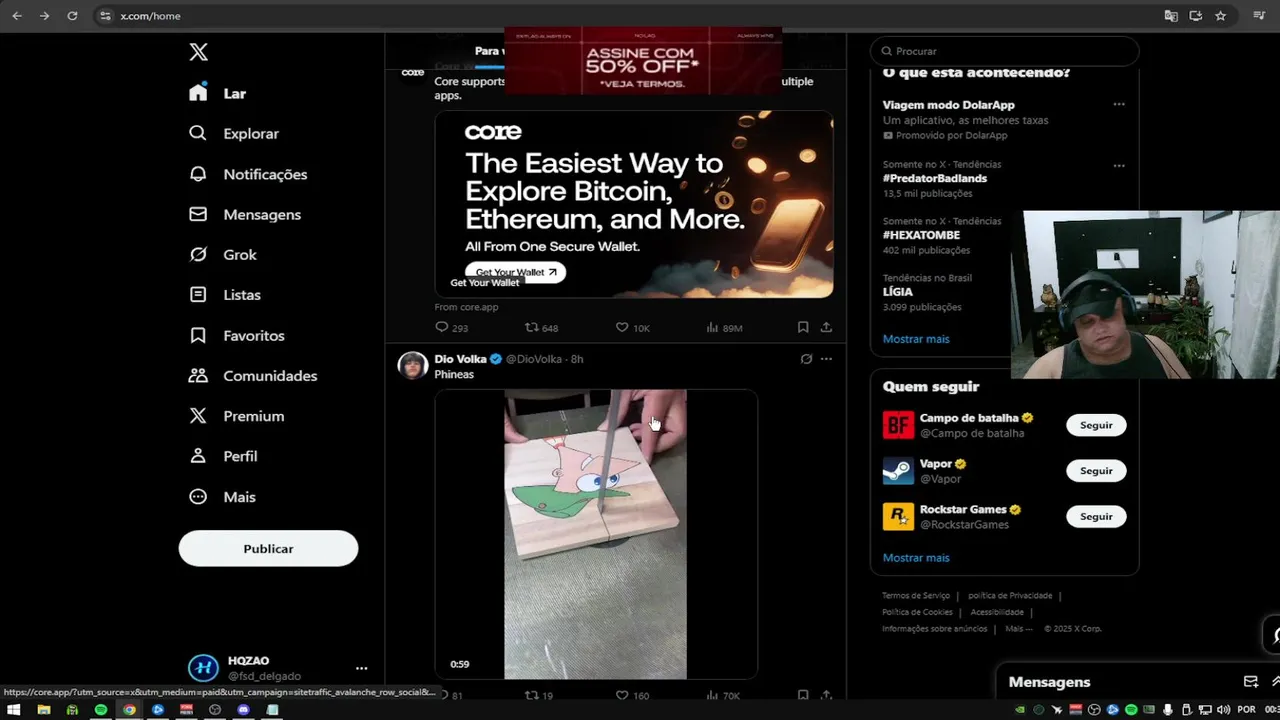Like the Dio Volka post

(632, 695)
